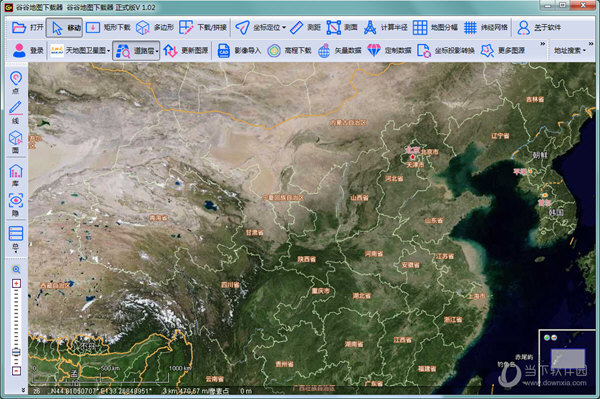Click the 朝鲜 country label

pos(540,155)
